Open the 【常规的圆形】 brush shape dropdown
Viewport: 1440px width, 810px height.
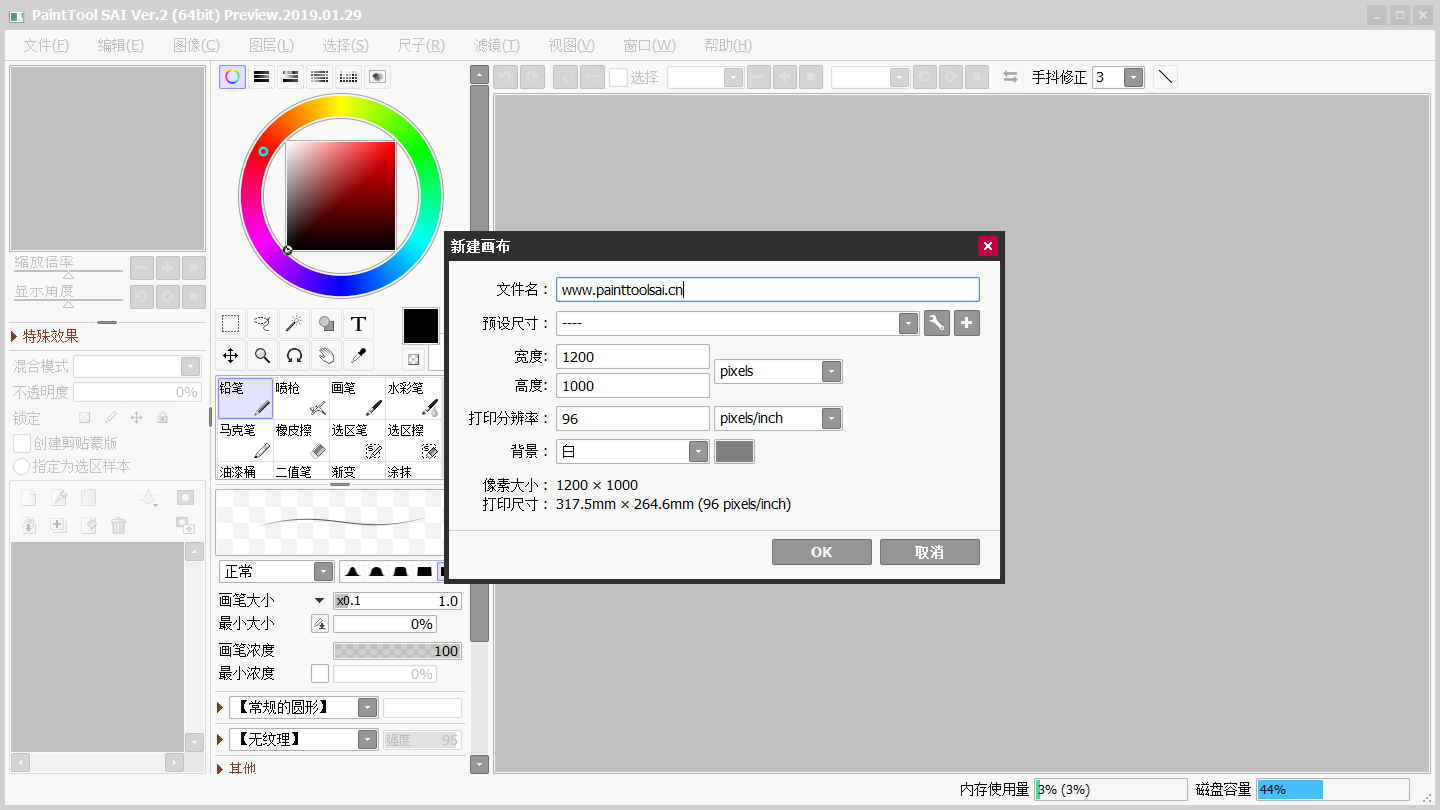click(x=367, y=707)
